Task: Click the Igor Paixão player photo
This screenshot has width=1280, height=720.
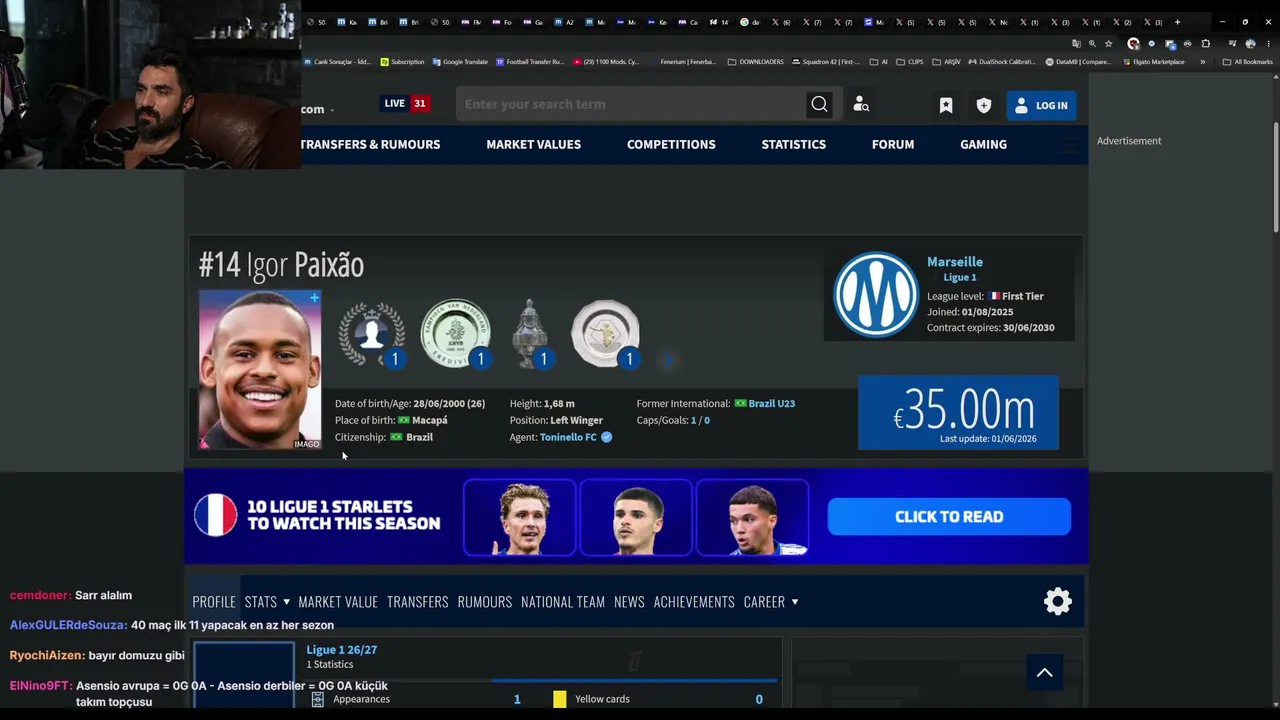Action: [260, 370]
